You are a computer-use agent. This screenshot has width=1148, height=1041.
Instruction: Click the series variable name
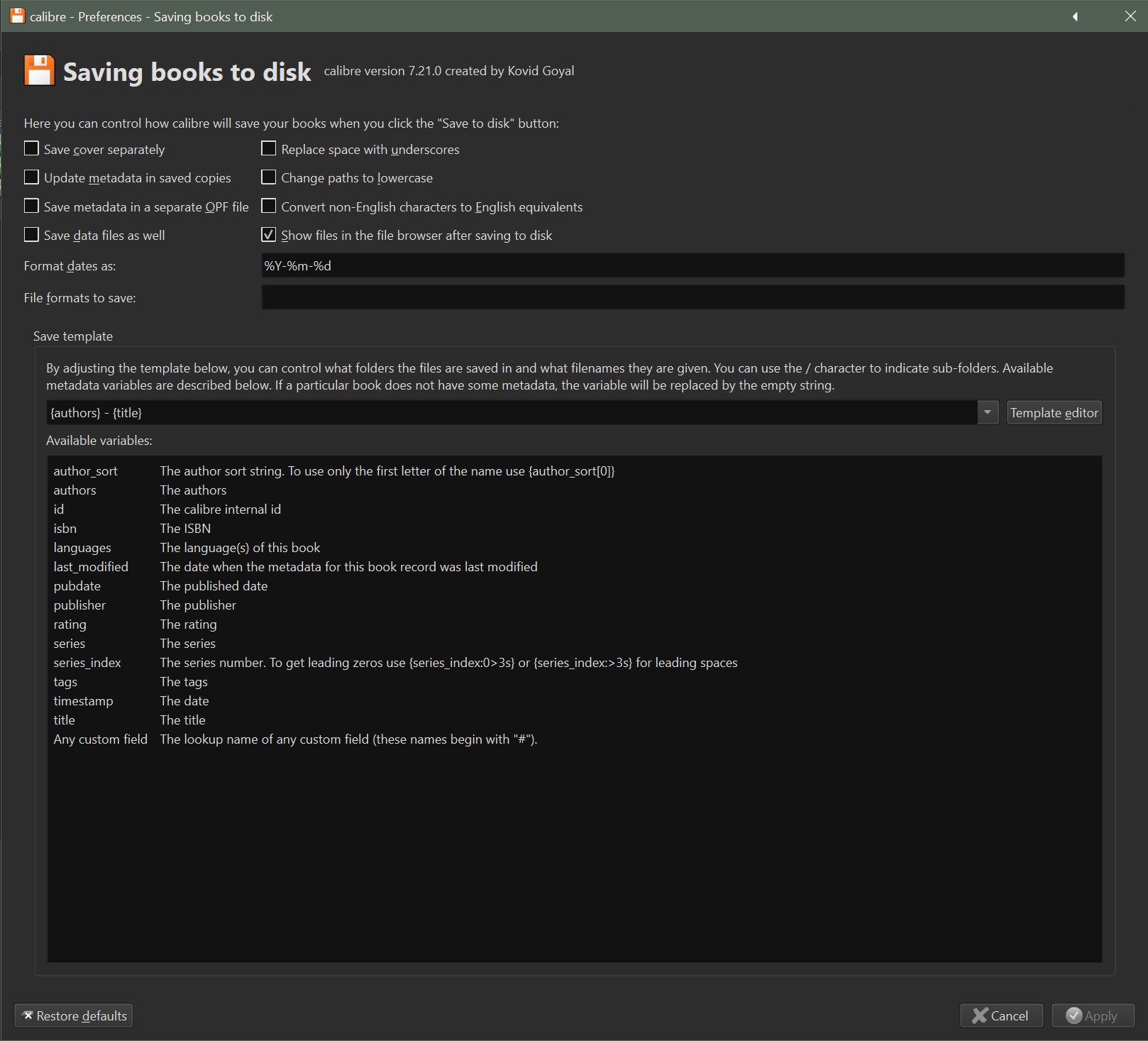point(69,644)
